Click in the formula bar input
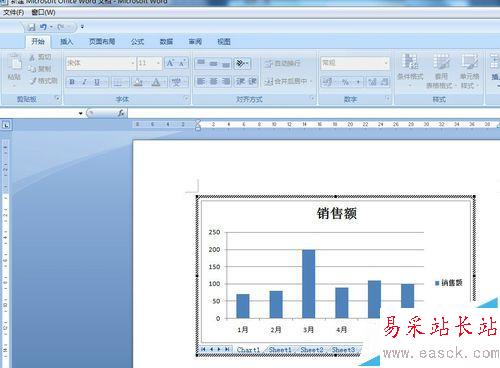The width and height of the screenshot is (500, 368). coord(313,113)
